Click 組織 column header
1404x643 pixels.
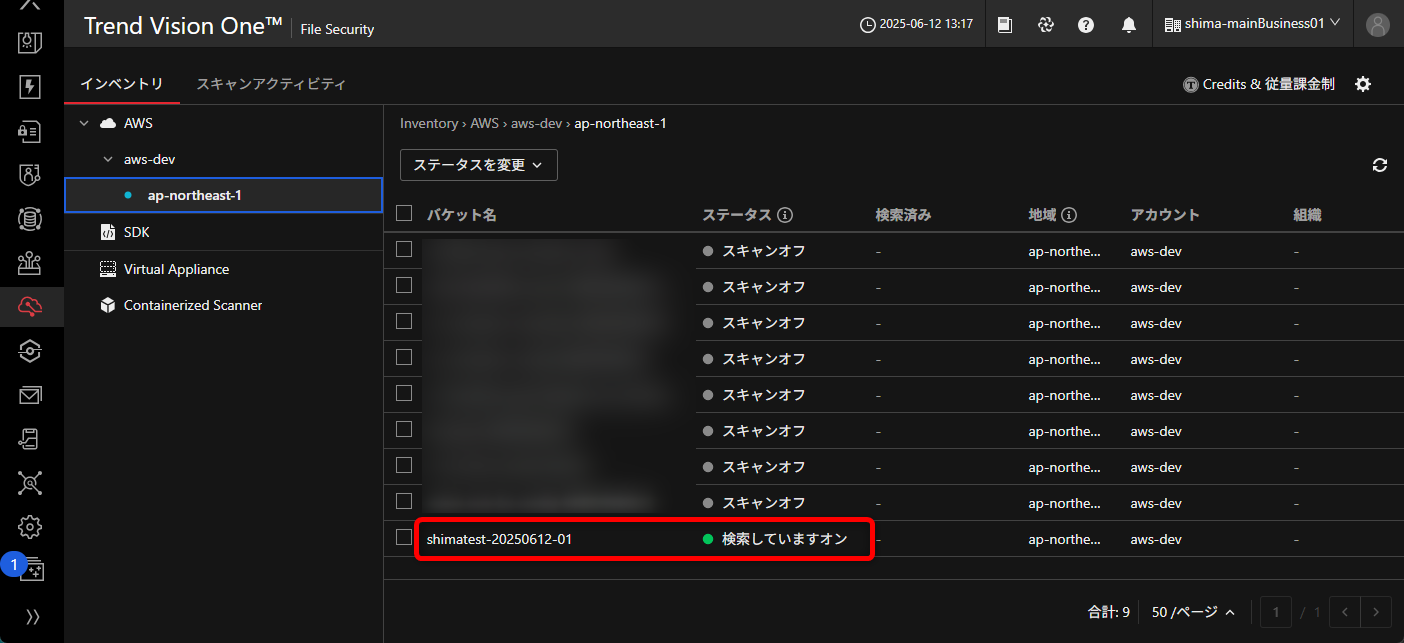pyautogui.click(x=1307, y=215)
